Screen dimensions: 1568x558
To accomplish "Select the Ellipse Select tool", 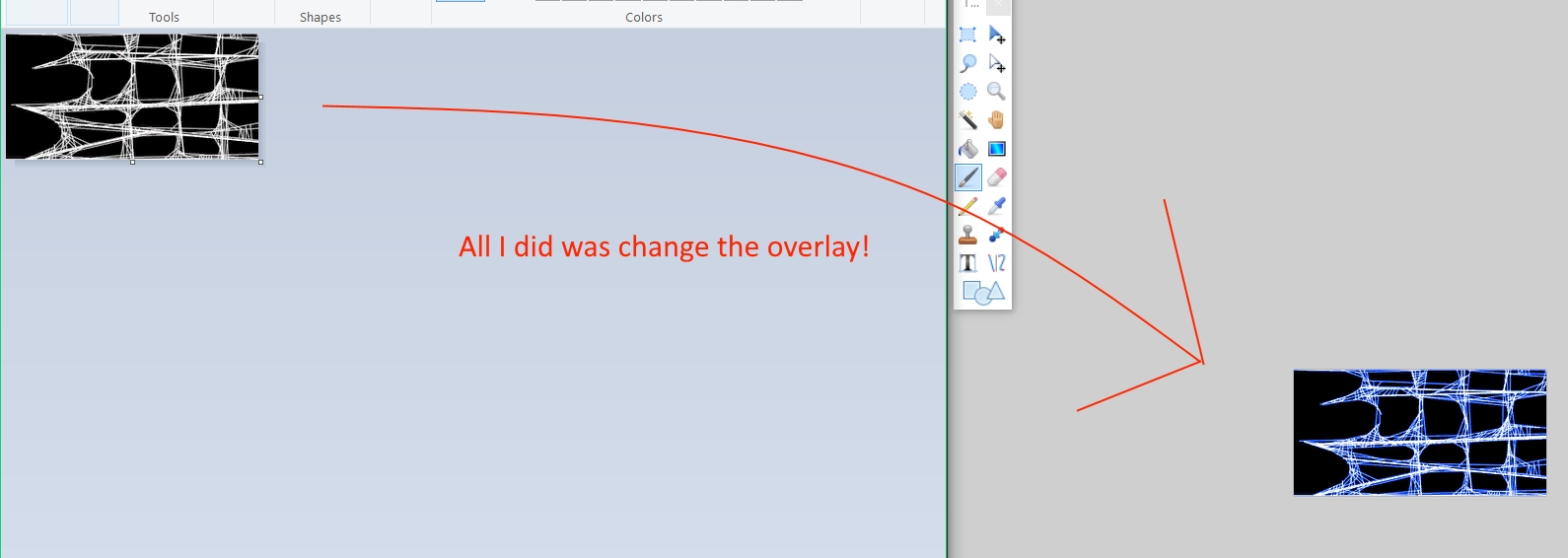I will click(x=968, y=92).
